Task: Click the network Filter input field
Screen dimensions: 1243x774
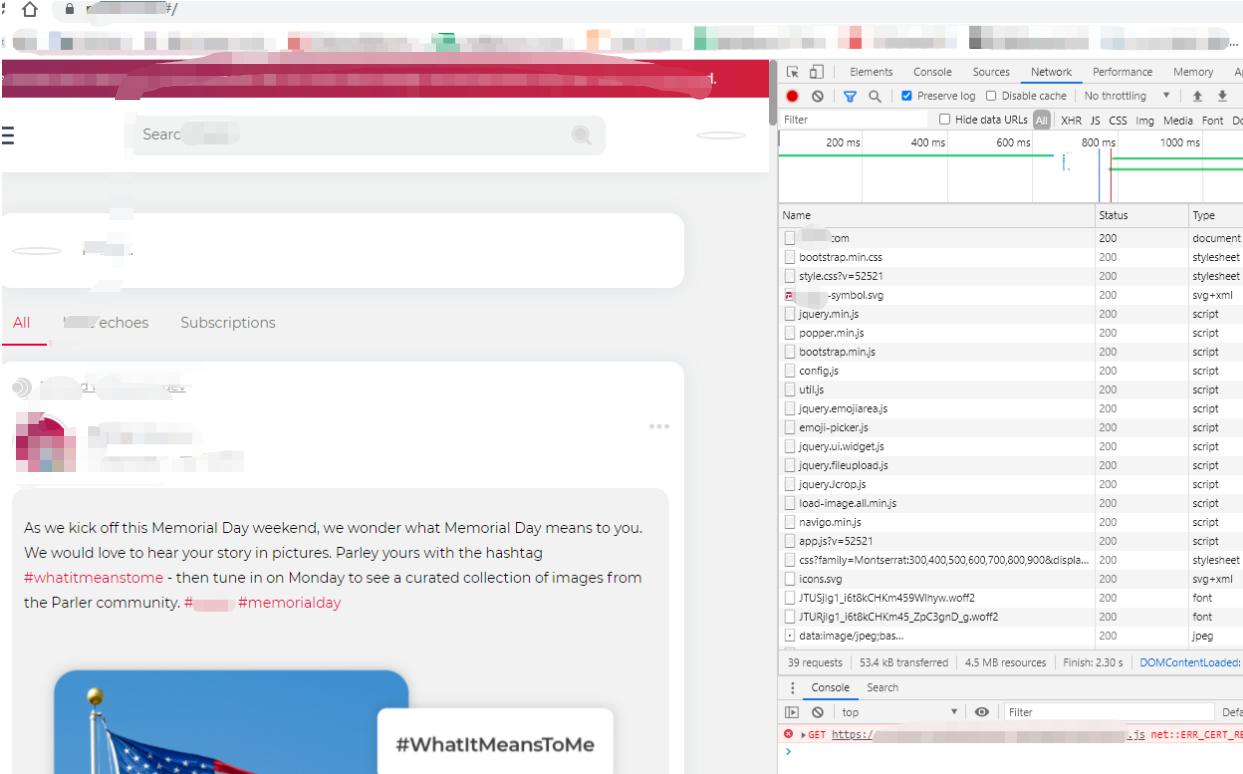Action: 855,120
